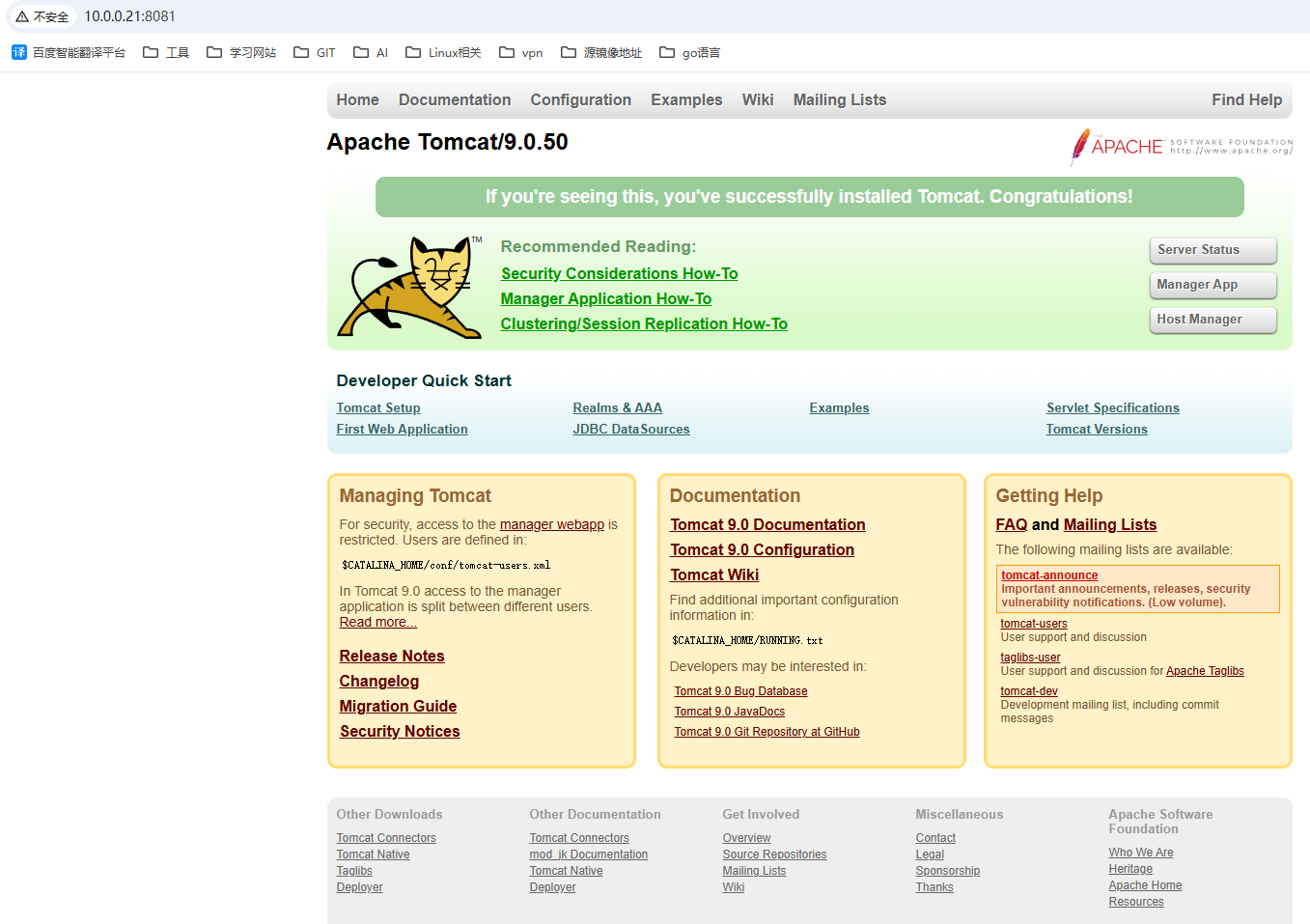
Task: Open the Tomcat Wiki link
Action: [x=714, y=575]
